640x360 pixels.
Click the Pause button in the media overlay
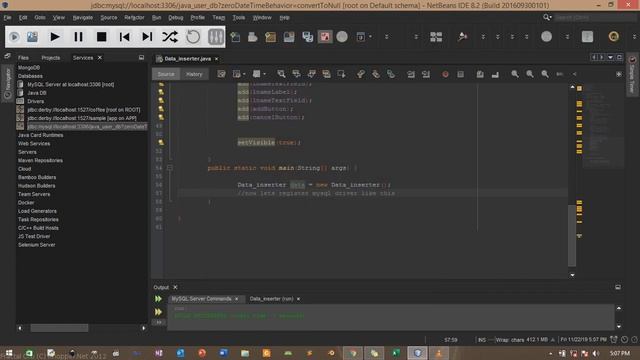pyautogui.click(x=78, y=37)
